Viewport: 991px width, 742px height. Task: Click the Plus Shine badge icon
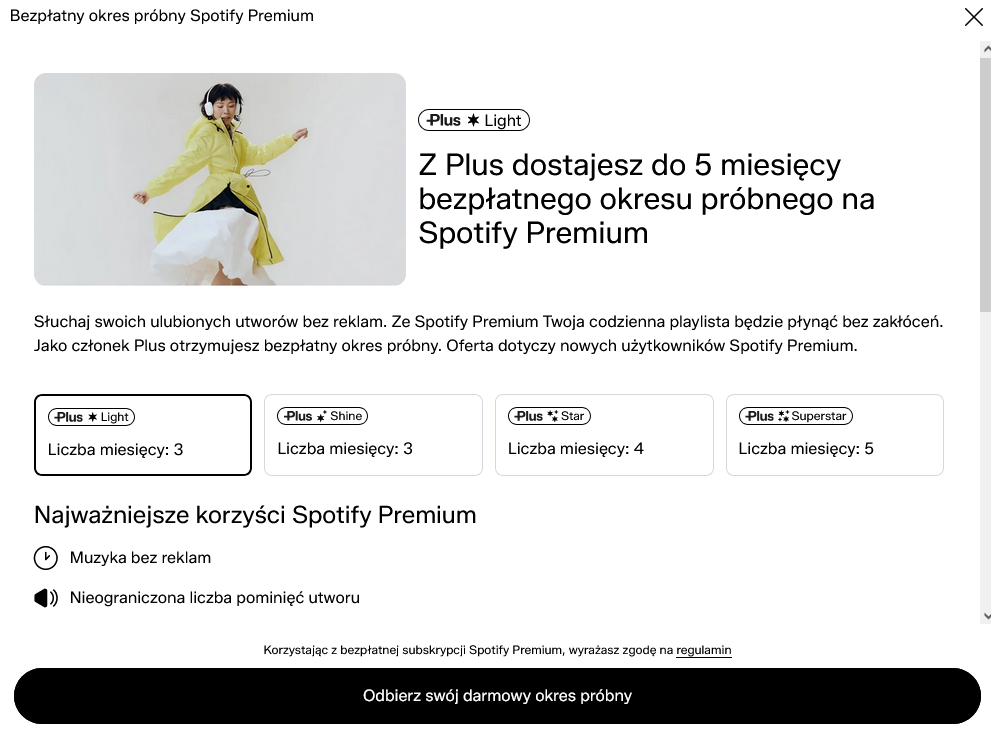coord(322,416)
